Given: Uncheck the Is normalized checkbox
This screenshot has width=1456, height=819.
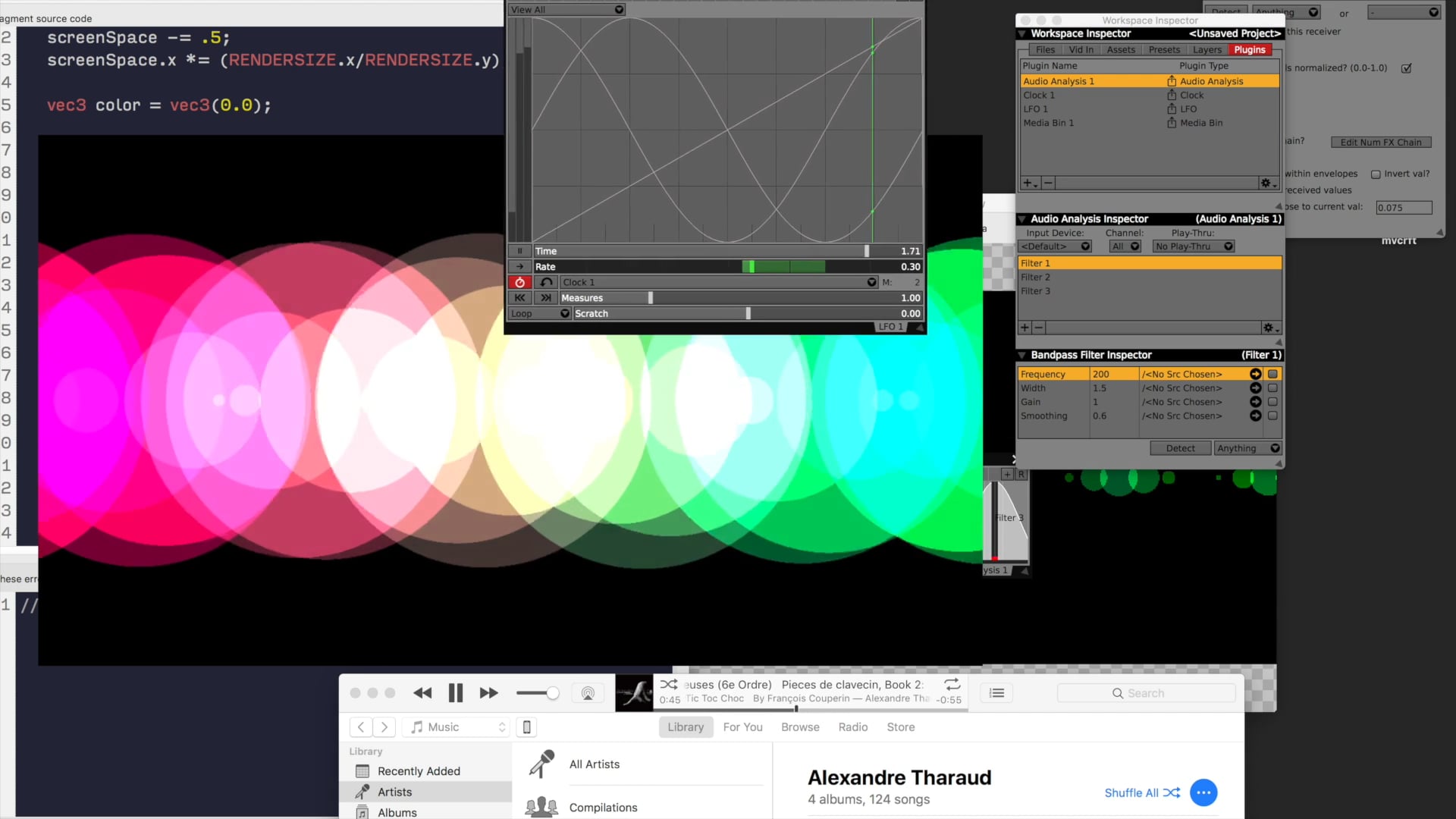Looking at the screenshot, I should coord(1407,68).
